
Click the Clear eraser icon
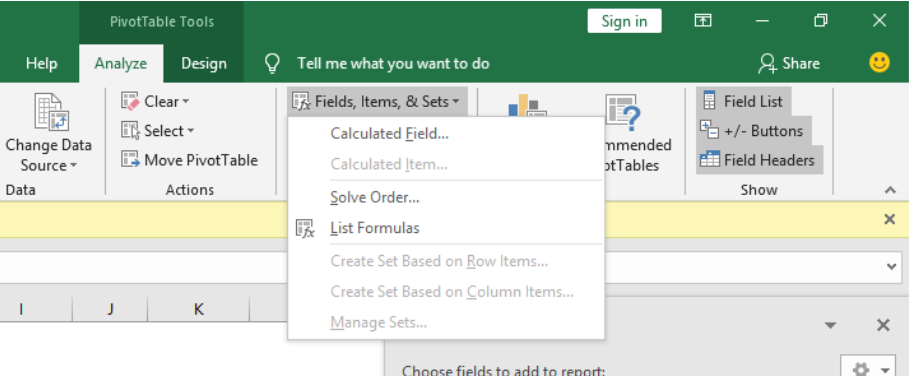pos(131,102)
